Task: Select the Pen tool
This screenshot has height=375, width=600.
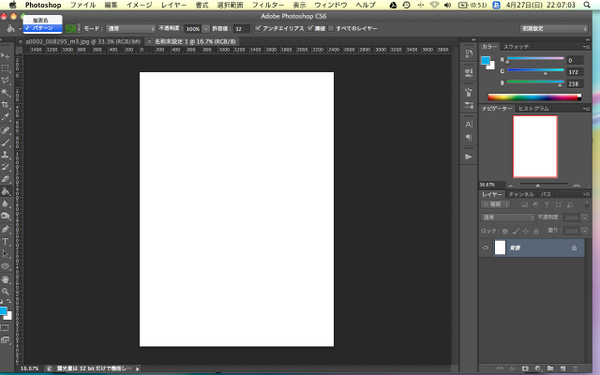Action: [x=5, y=229]
